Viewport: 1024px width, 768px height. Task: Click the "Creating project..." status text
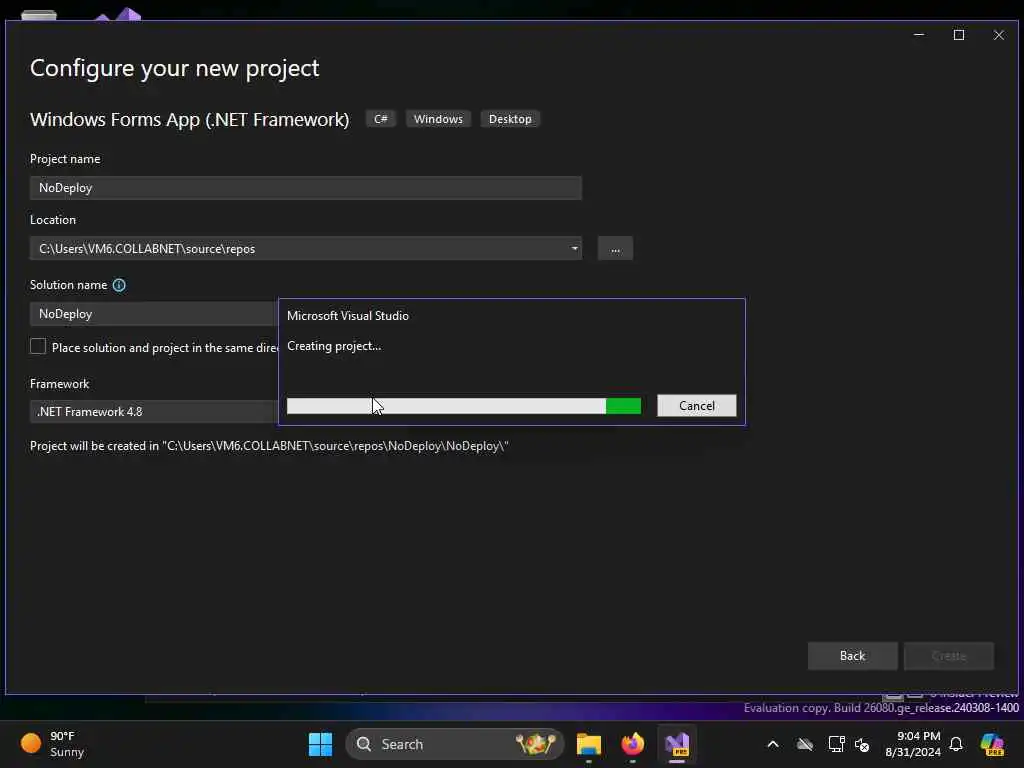click(334, 346)
